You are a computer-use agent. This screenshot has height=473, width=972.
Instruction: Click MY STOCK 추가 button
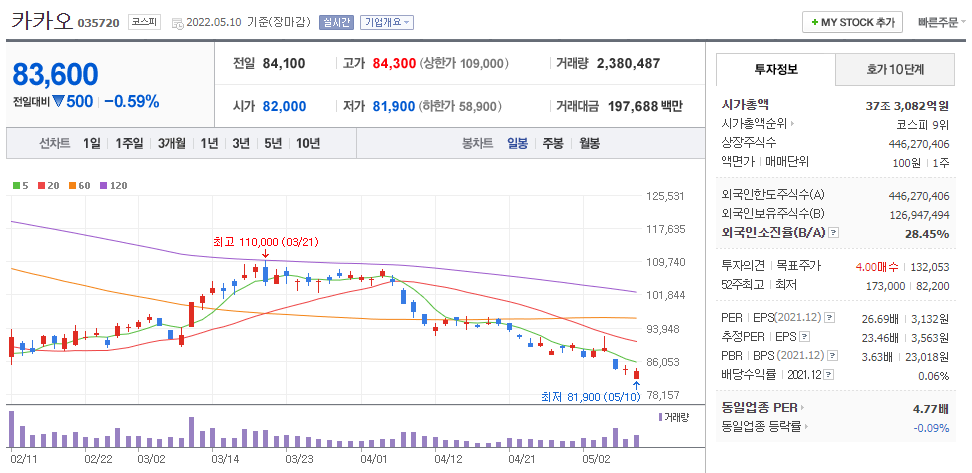(852, 22)
